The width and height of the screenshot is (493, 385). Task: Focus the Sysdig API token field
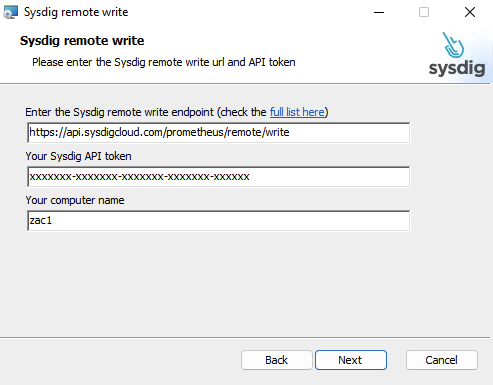219,177
